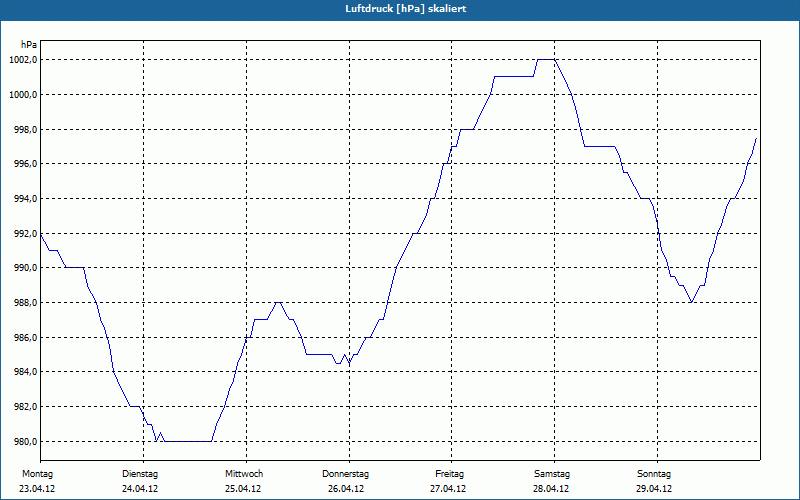The height and width of the screenshot is (500, 800).
Task: Click the 998,0 y-axis label
Action: click(x=25, y=129)
